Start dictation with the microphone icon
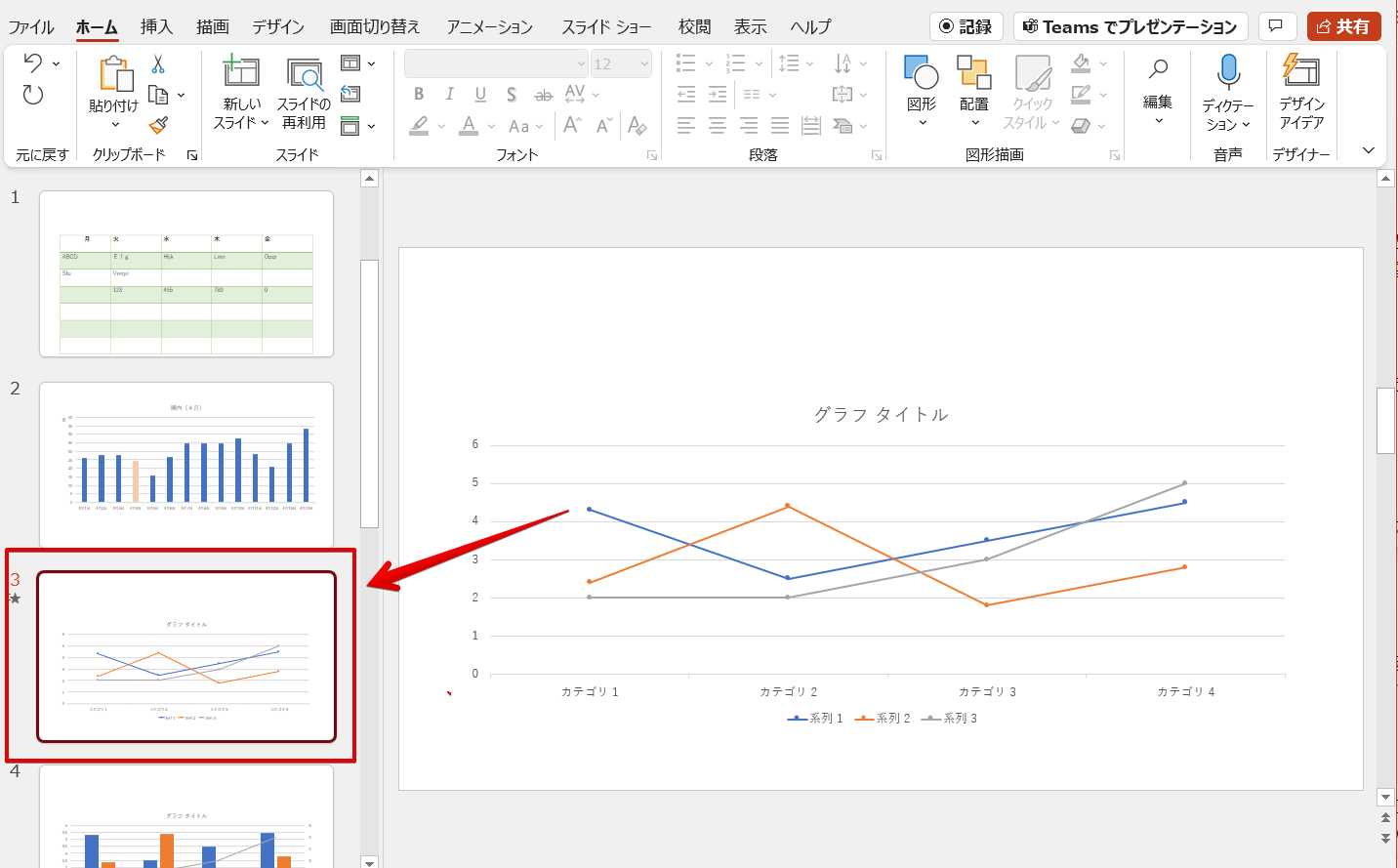 point(1228,72)
